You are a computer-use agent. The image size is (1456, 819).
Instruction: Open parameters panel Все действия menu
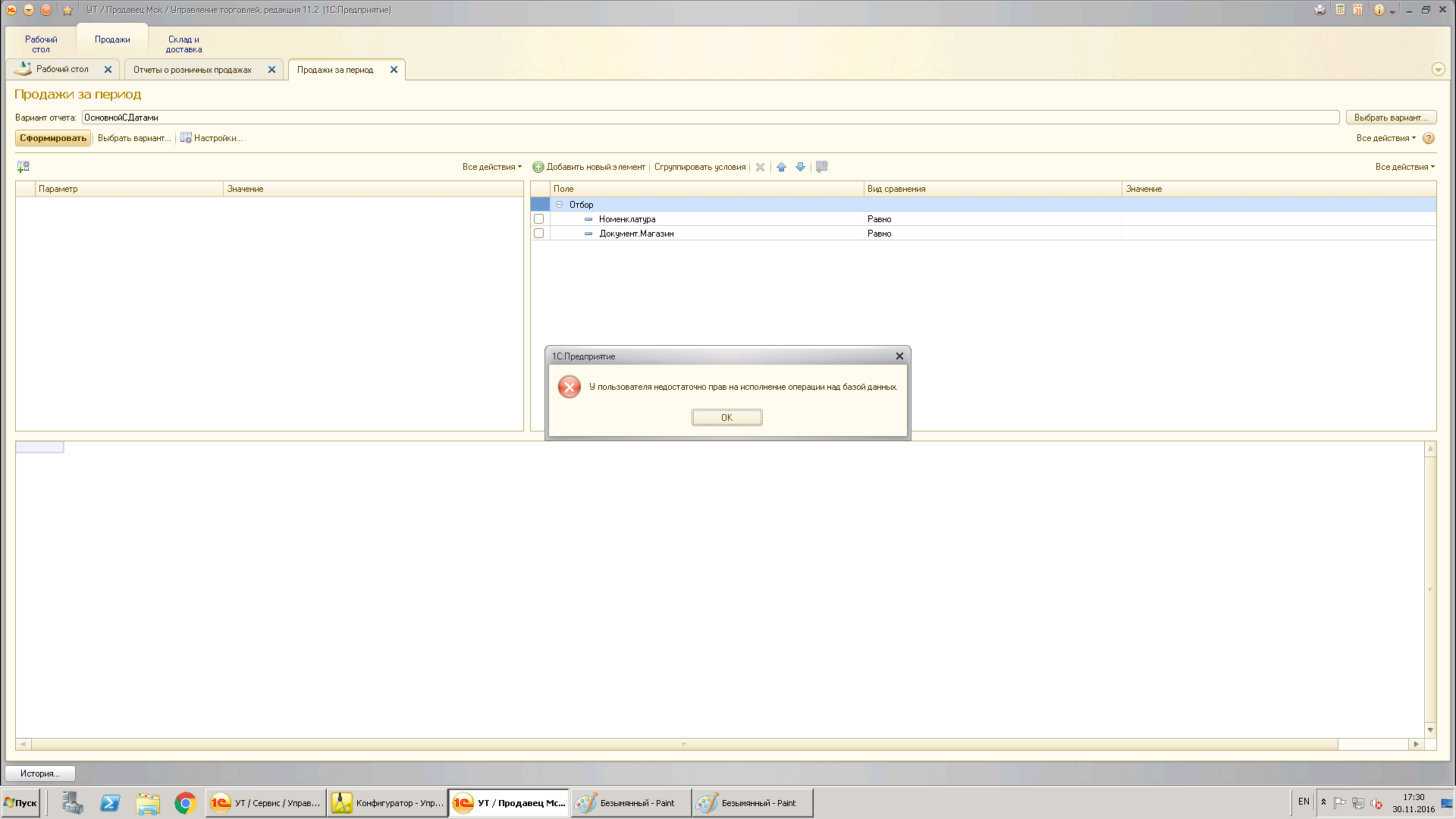tap(491, 167)
